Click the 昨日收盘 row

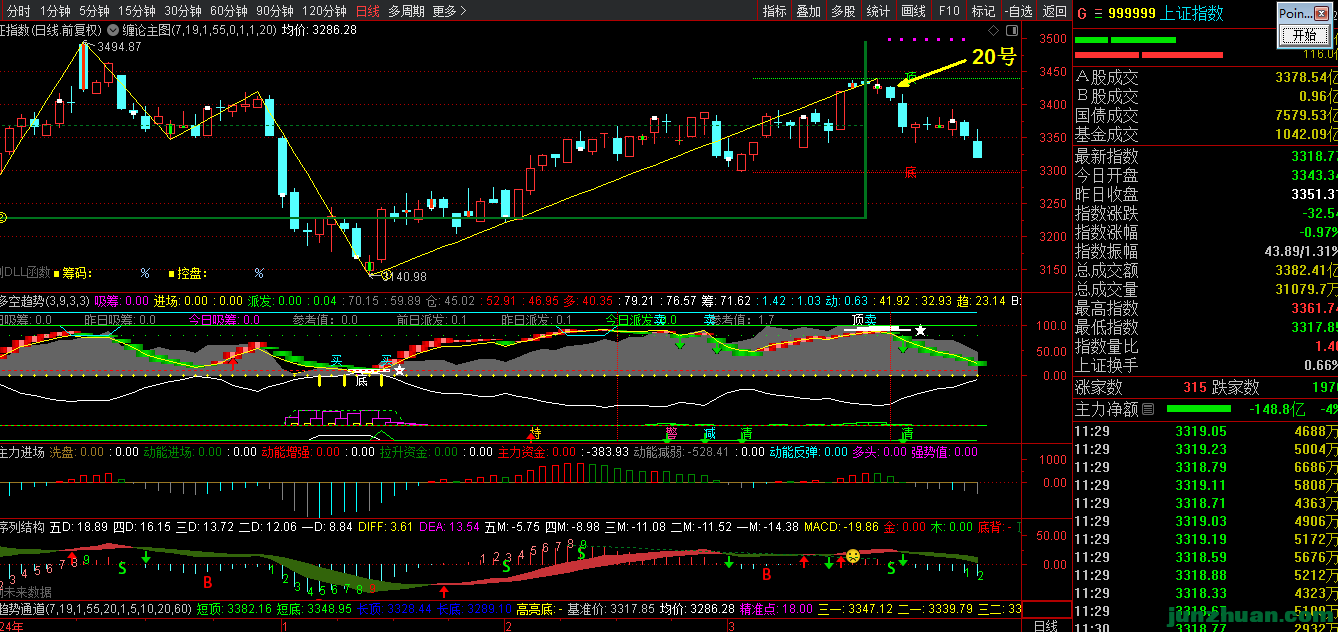click(x=1206, y=194)
